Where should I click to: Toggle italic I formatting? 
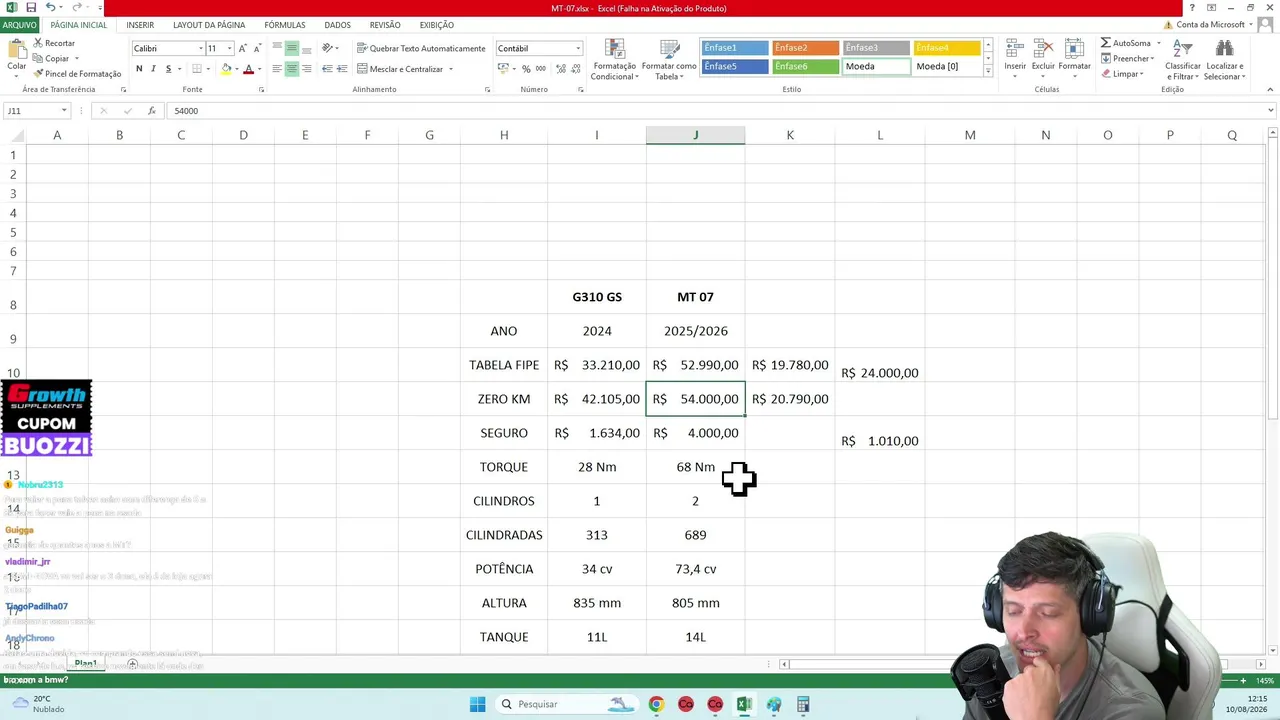pyautogui.click(x=153, y=69)
